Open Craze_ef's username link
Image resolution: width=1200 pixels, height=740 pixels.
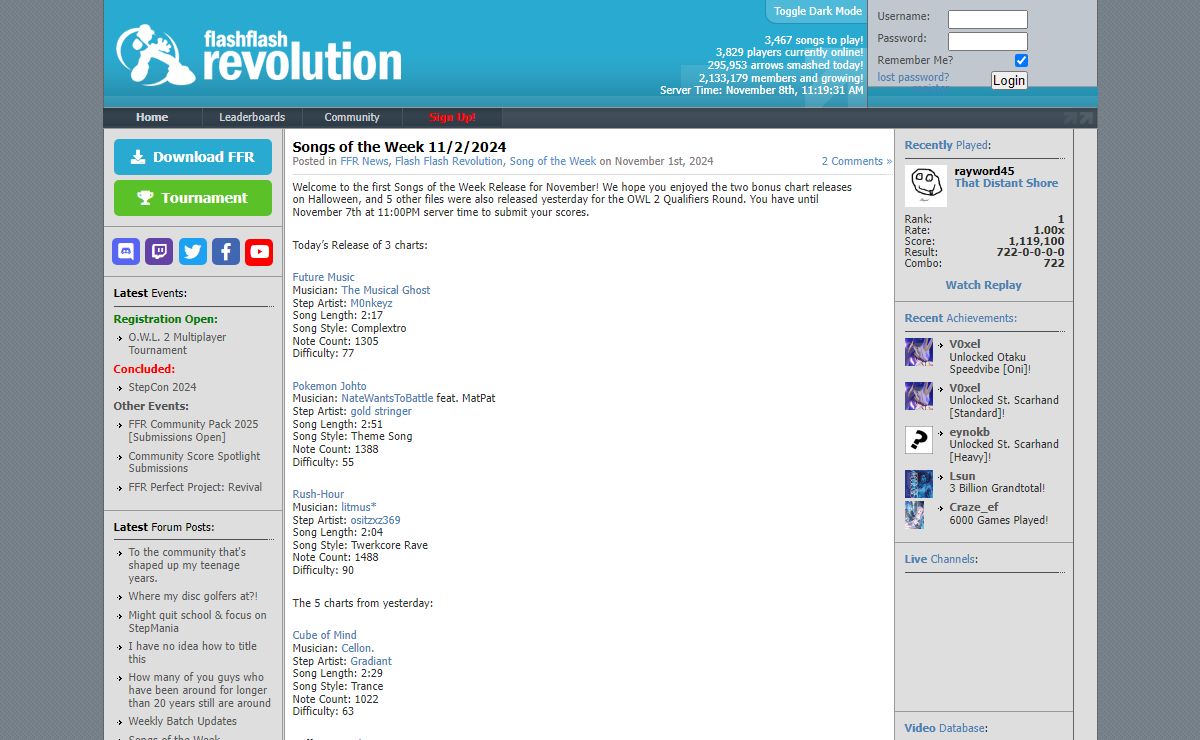pos(974,507)
